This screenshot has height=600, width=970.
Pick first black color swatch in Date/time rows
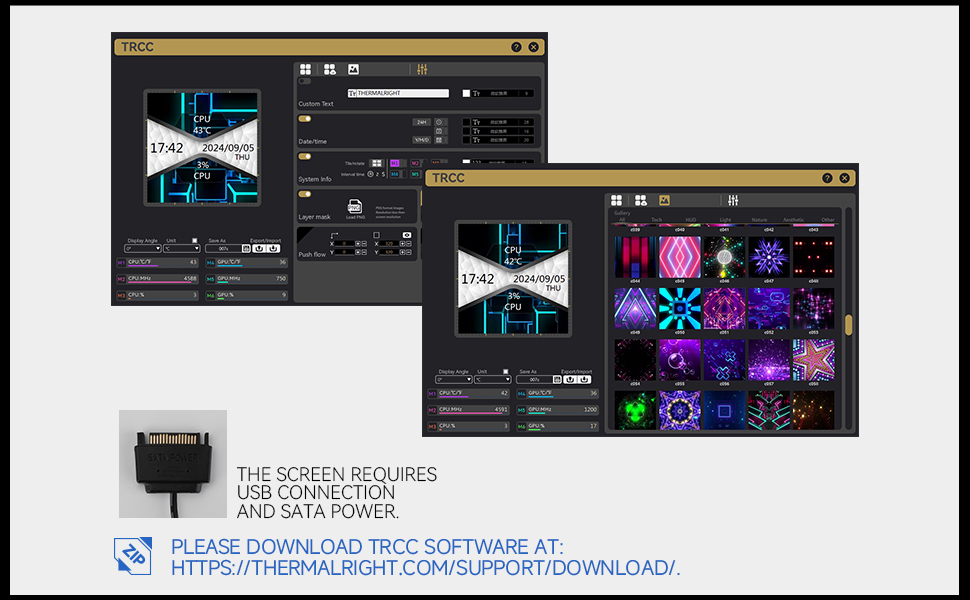point(466,122)
